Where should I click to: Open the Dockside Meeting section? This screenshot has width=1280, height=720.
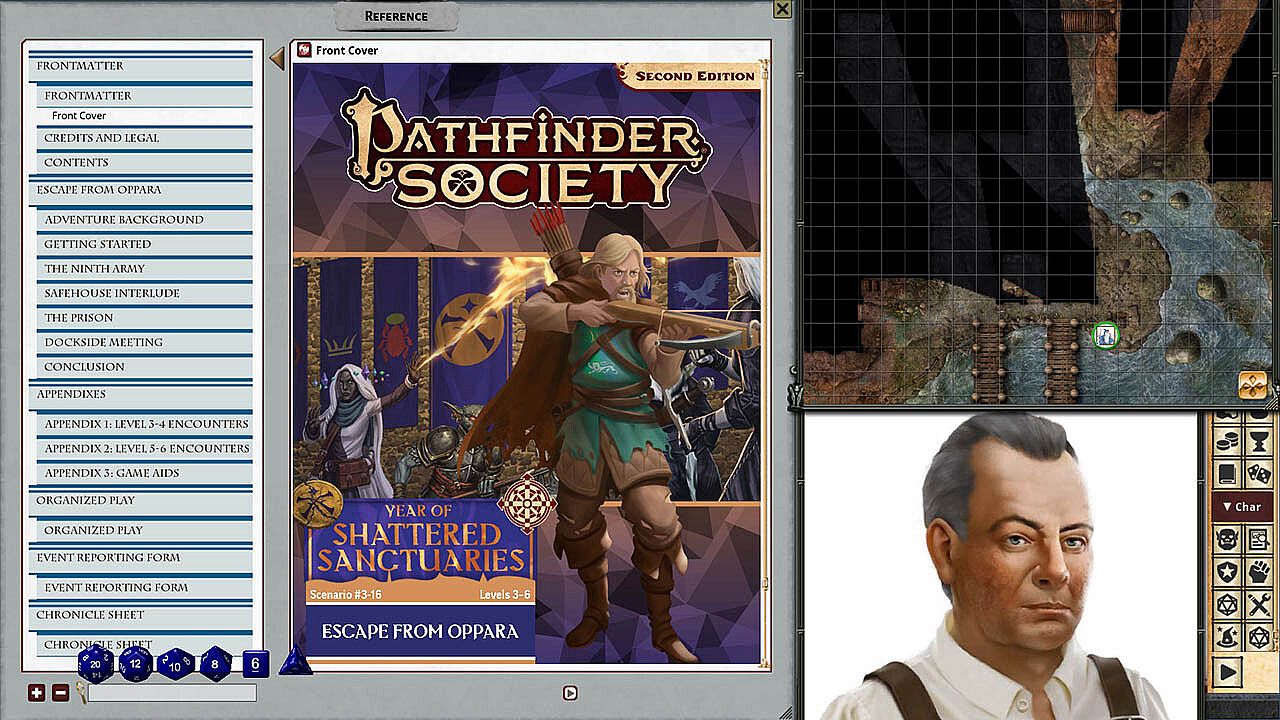[145, 342]
